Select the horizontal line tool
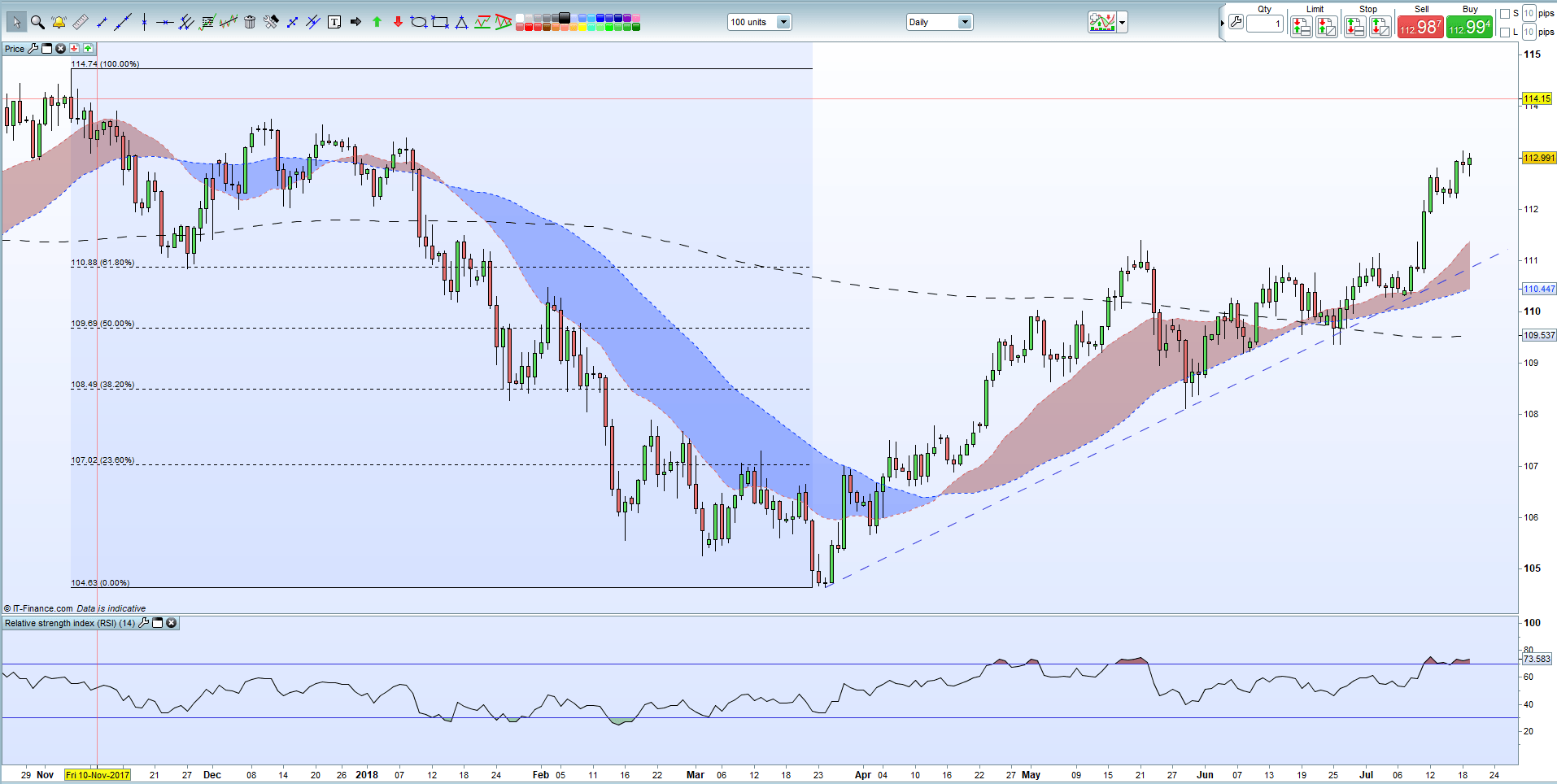This screenshot has width=1557, height=784. click(x=165, y=22)
